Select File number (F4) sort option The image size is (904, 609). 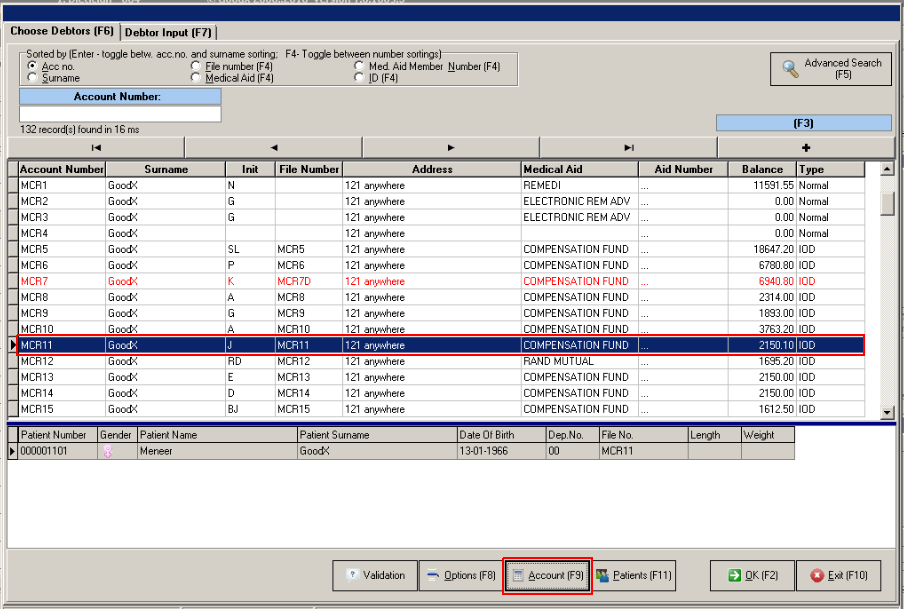196,67
